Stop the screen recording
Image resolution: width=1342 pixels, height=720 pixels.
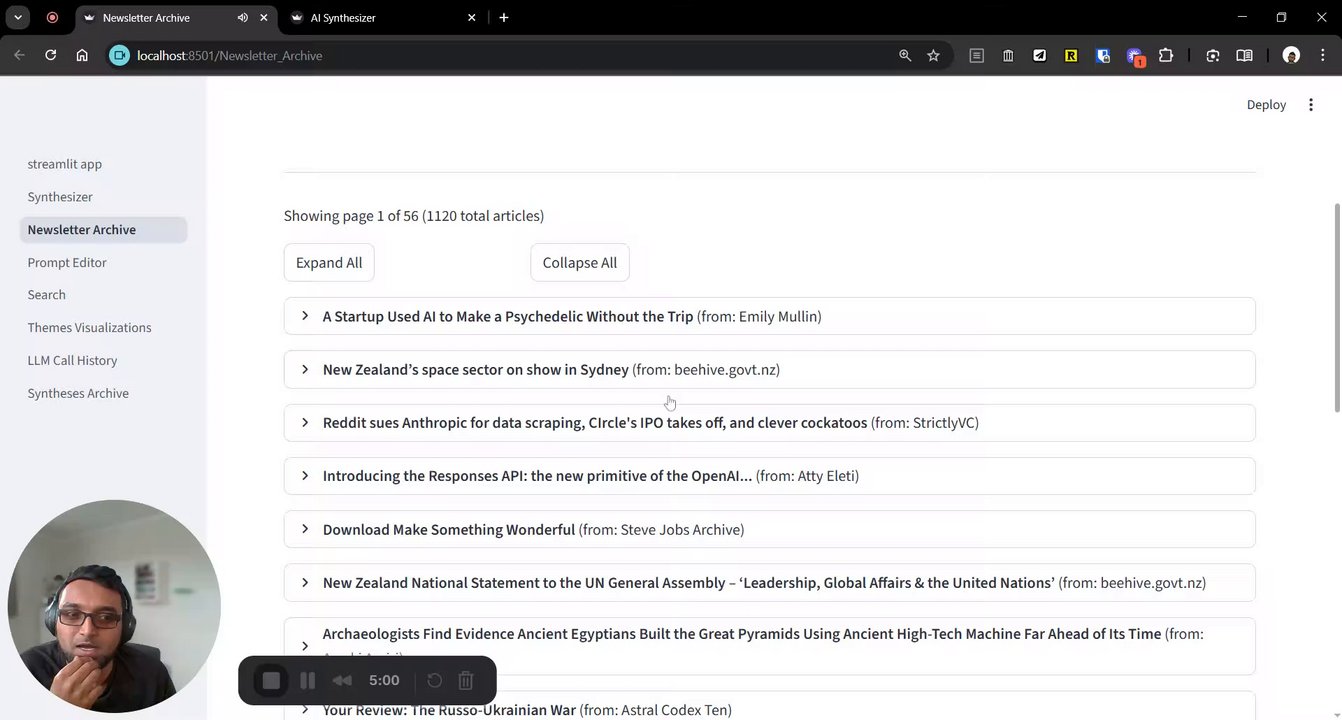click(271, 681)
